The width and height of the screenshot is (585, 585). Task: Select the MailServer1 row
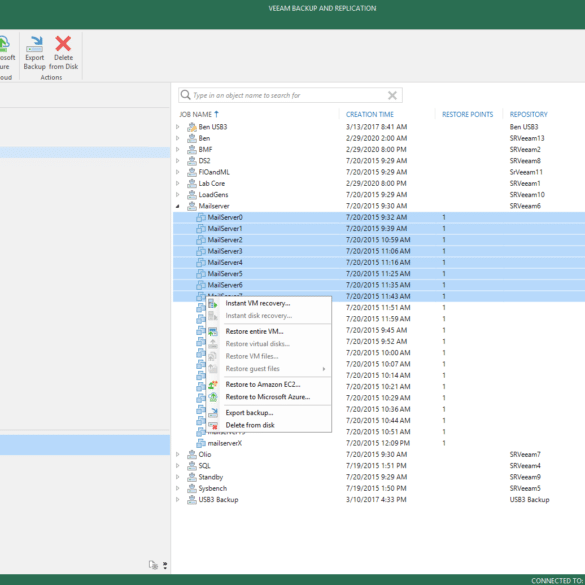coord(379,229)
